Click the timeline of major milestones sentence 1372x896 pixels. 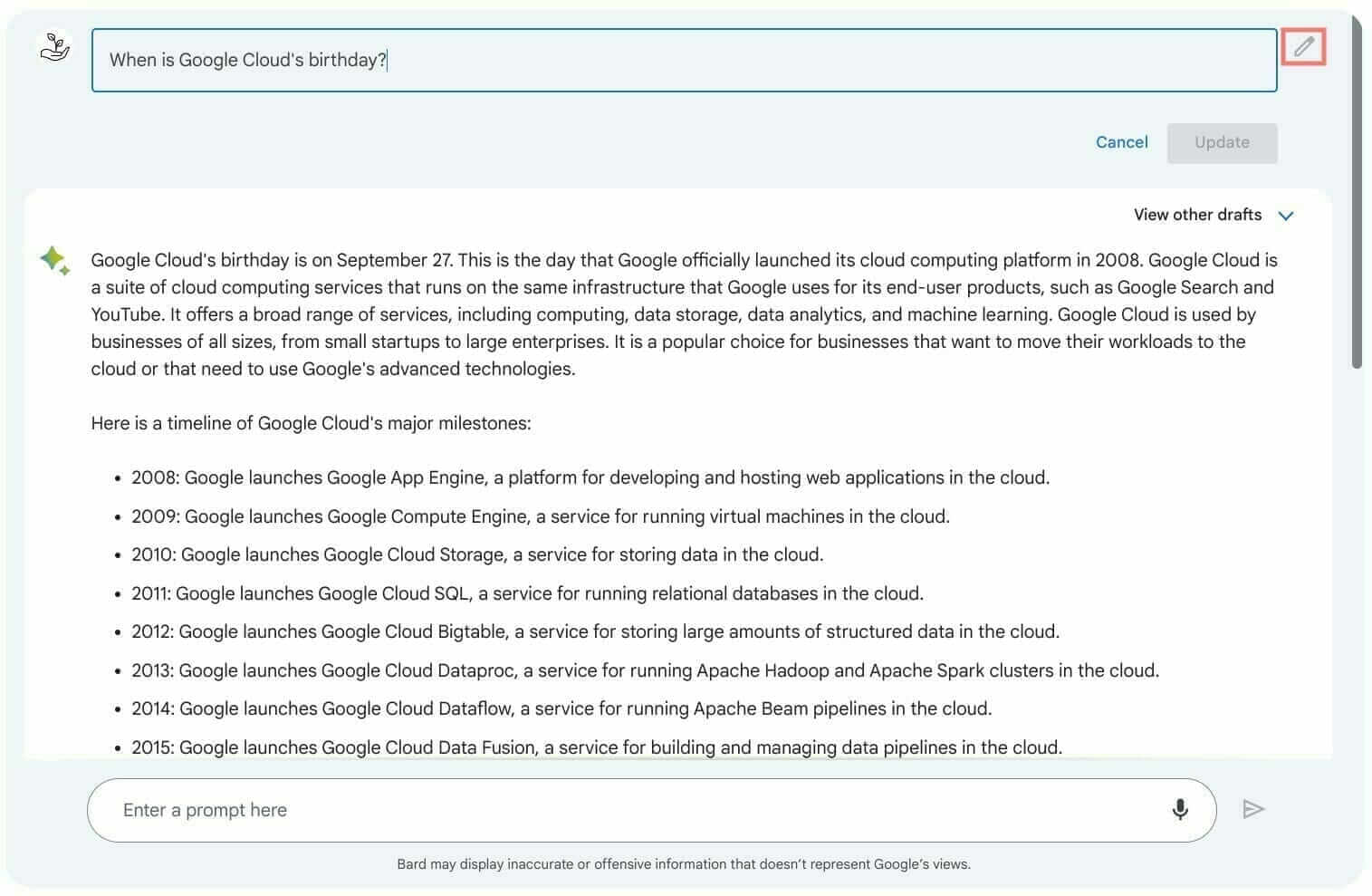311,423
